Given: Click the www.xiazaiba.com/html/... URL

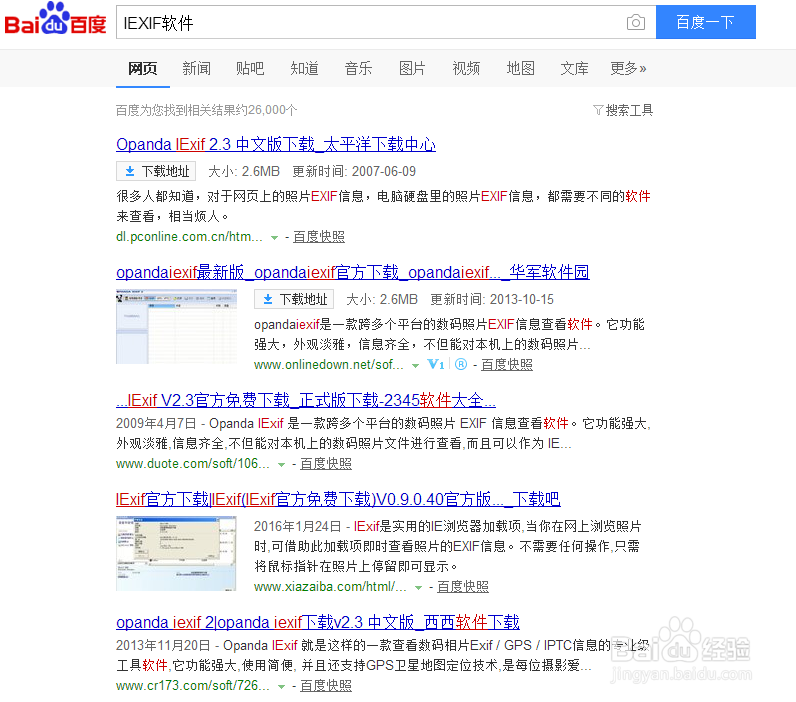Looking at the screenshot, I should pos(330,587).
